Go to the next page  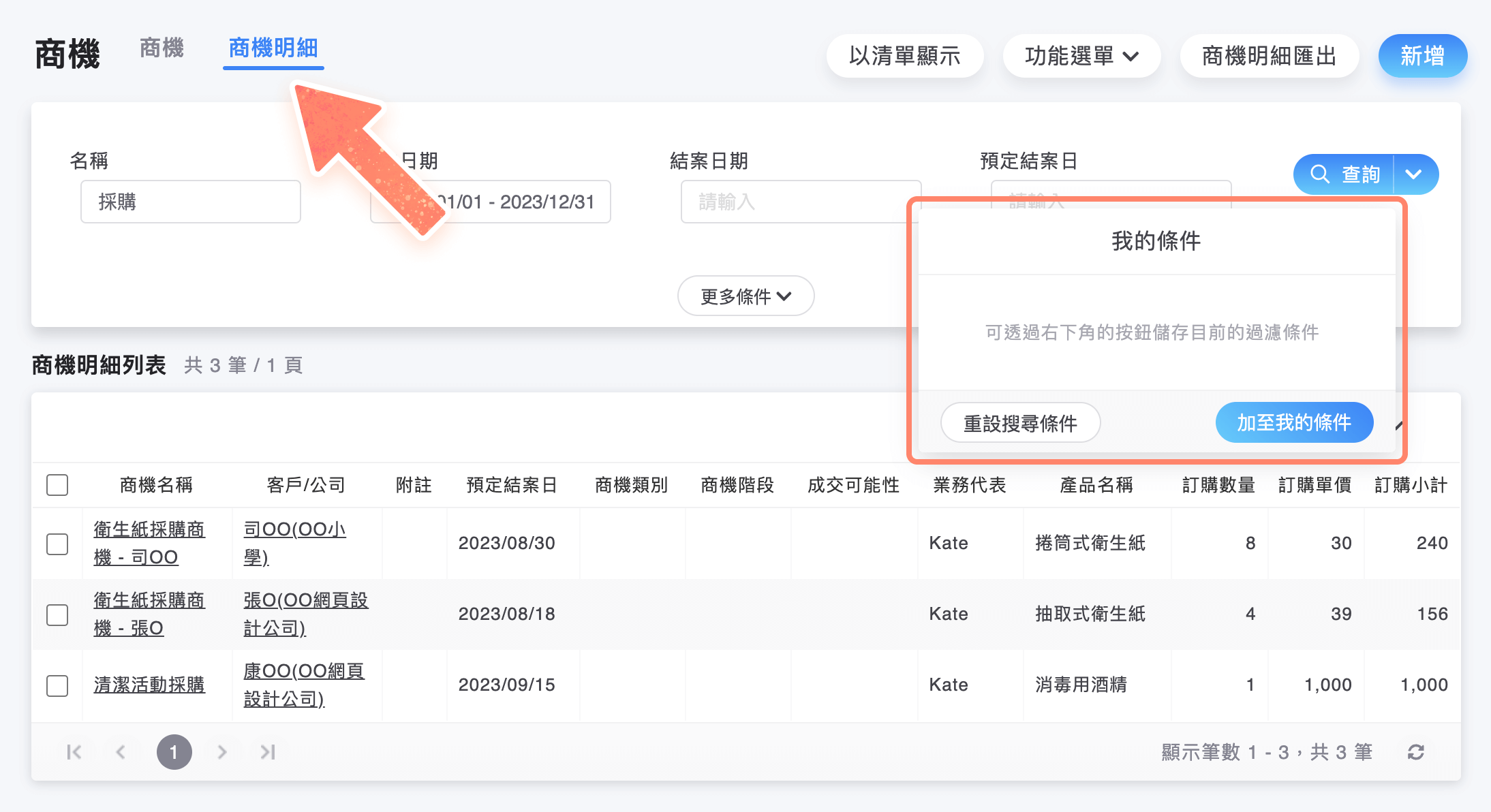tap(221, 752)
